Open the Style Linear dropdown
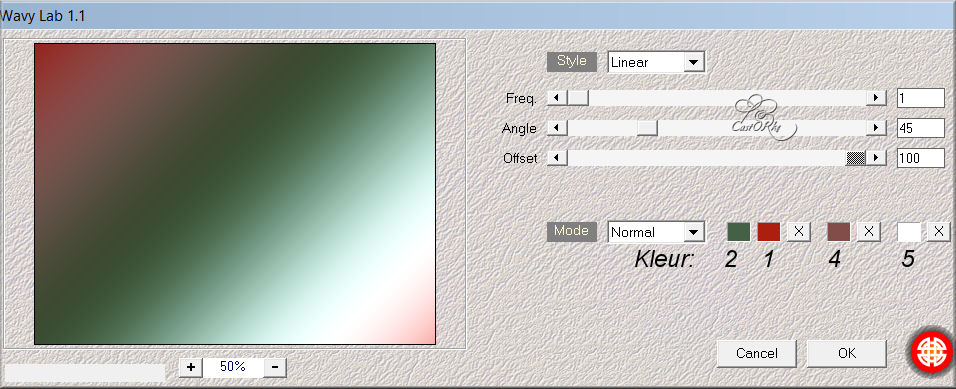 pos(656,62)
